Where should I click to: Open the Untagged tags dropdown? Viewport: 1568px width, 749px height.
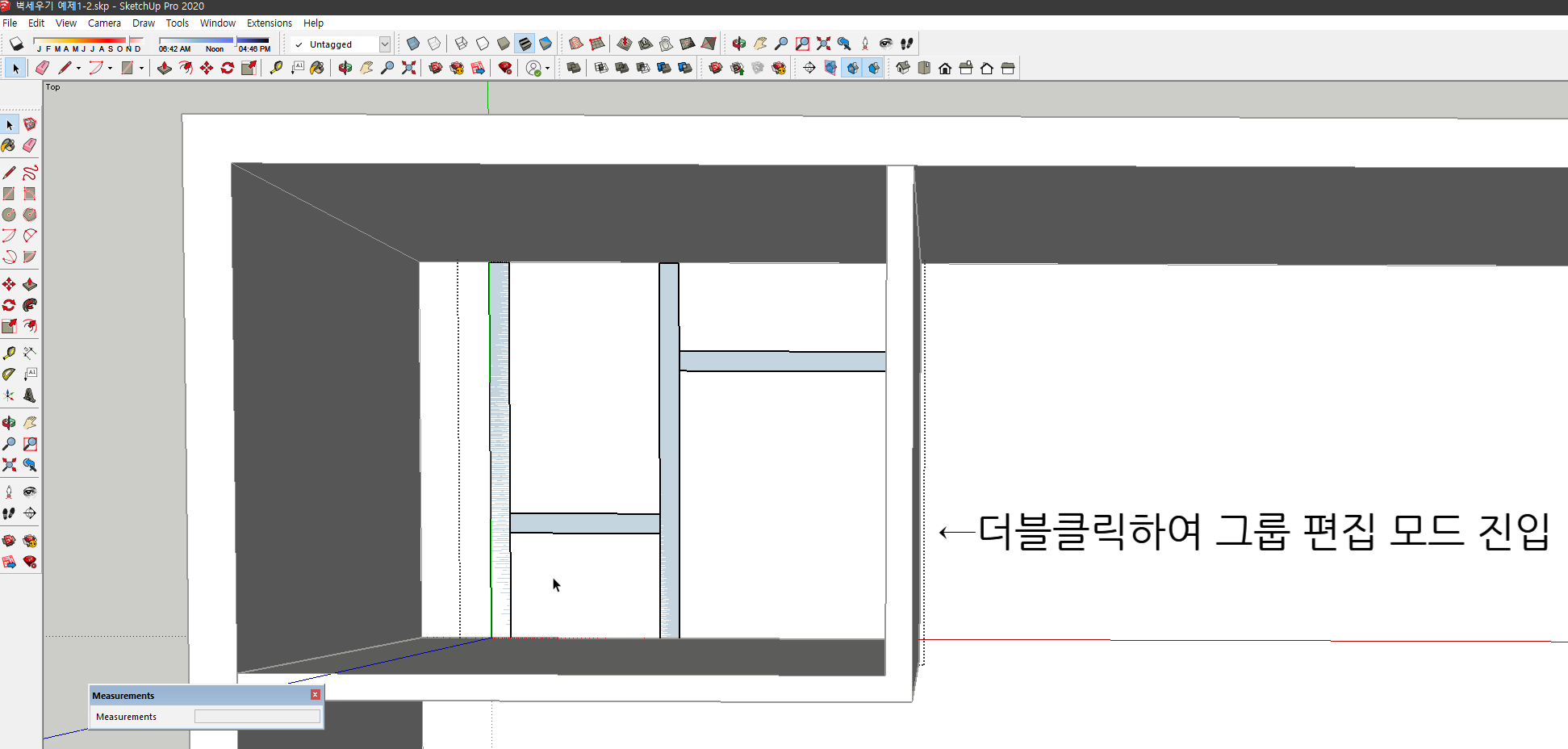click(x=385, y=44)
